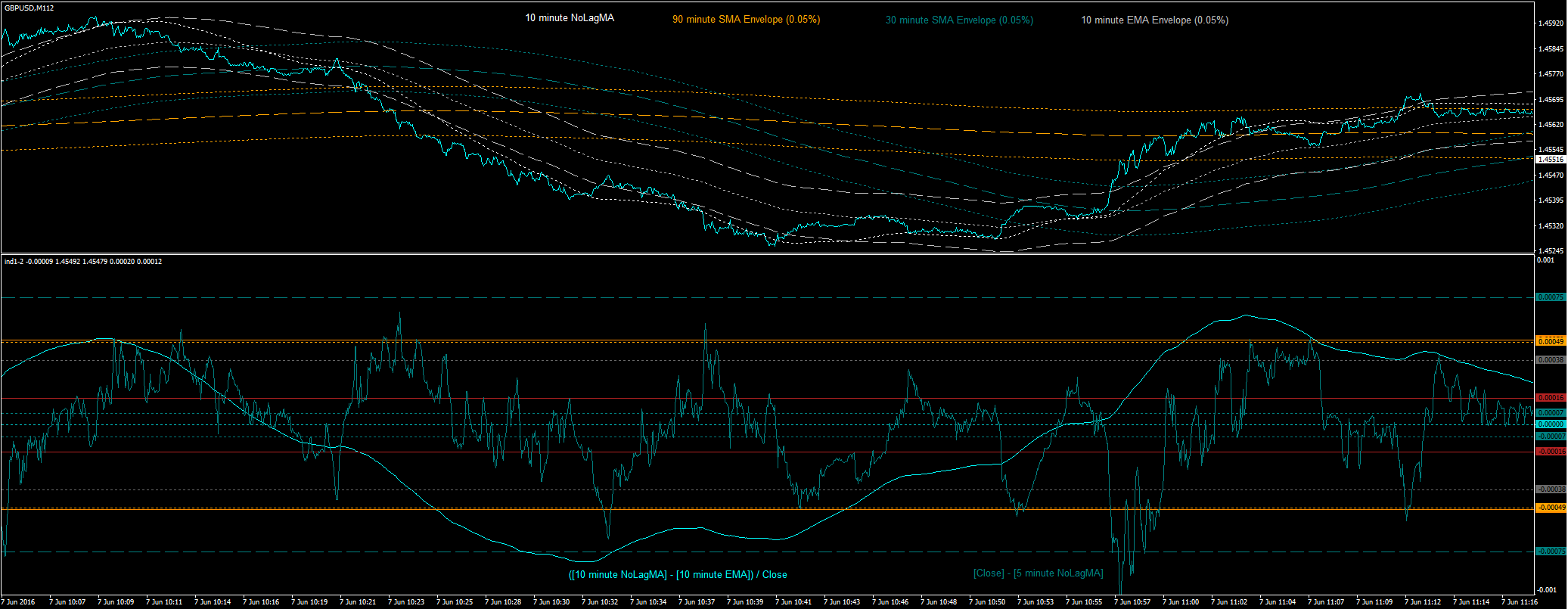Click the gray -0.00038 level tag
Image resolution: width=1568 pixels, height=609 pixels.
pos(1551,489)
